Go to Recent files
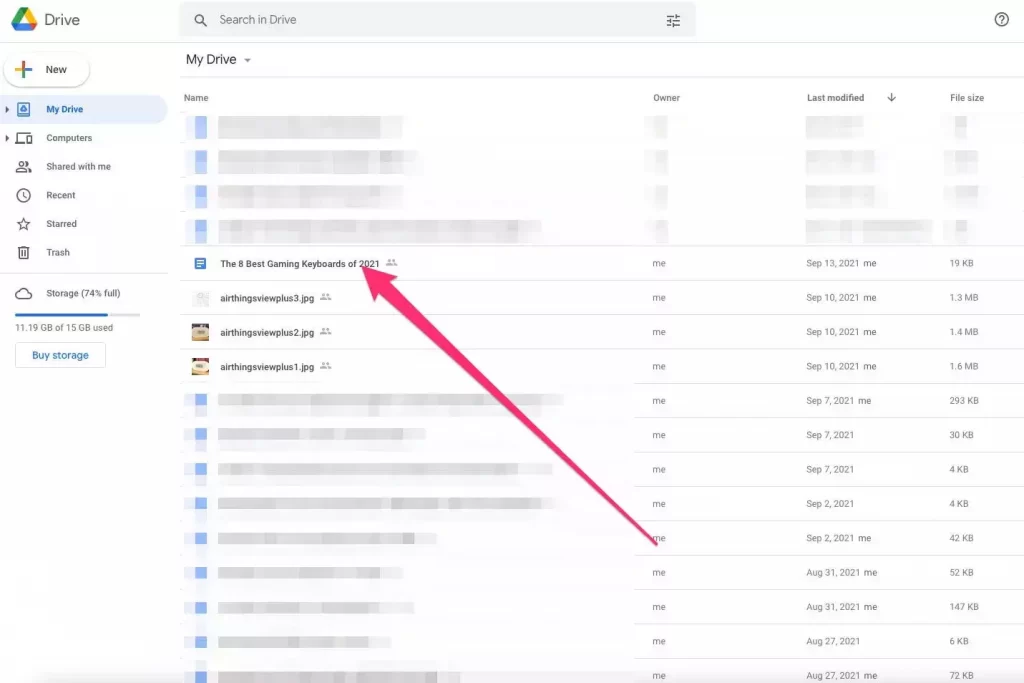This screenshot has height=683, width=1024. tap(60, 196)
